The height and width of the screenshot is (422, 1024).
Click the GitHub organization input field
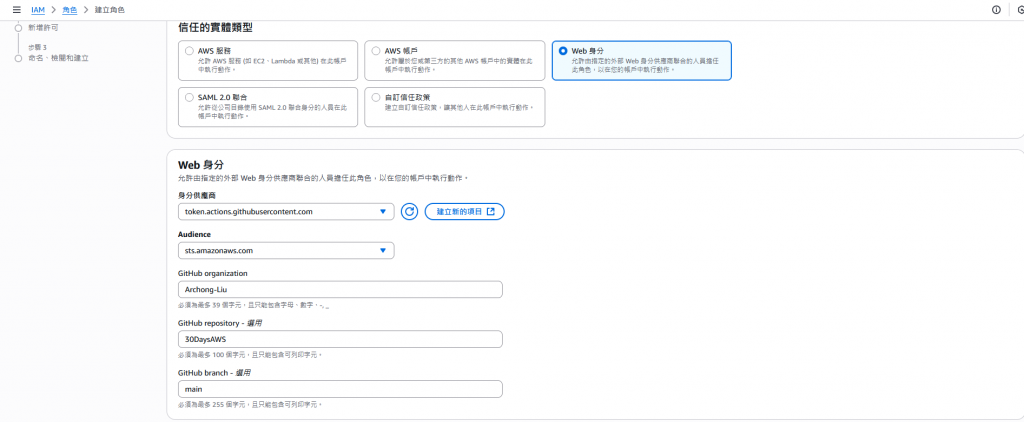coord(340,289)
